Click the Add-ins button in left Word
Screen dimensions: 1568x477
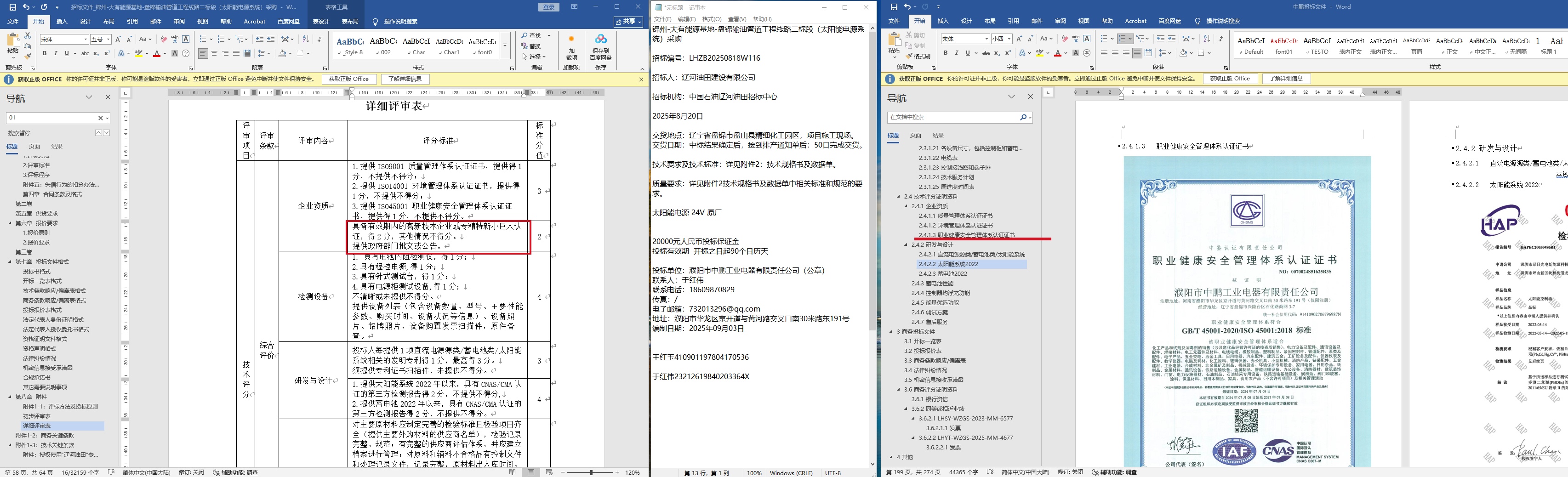tap(571, 47)
